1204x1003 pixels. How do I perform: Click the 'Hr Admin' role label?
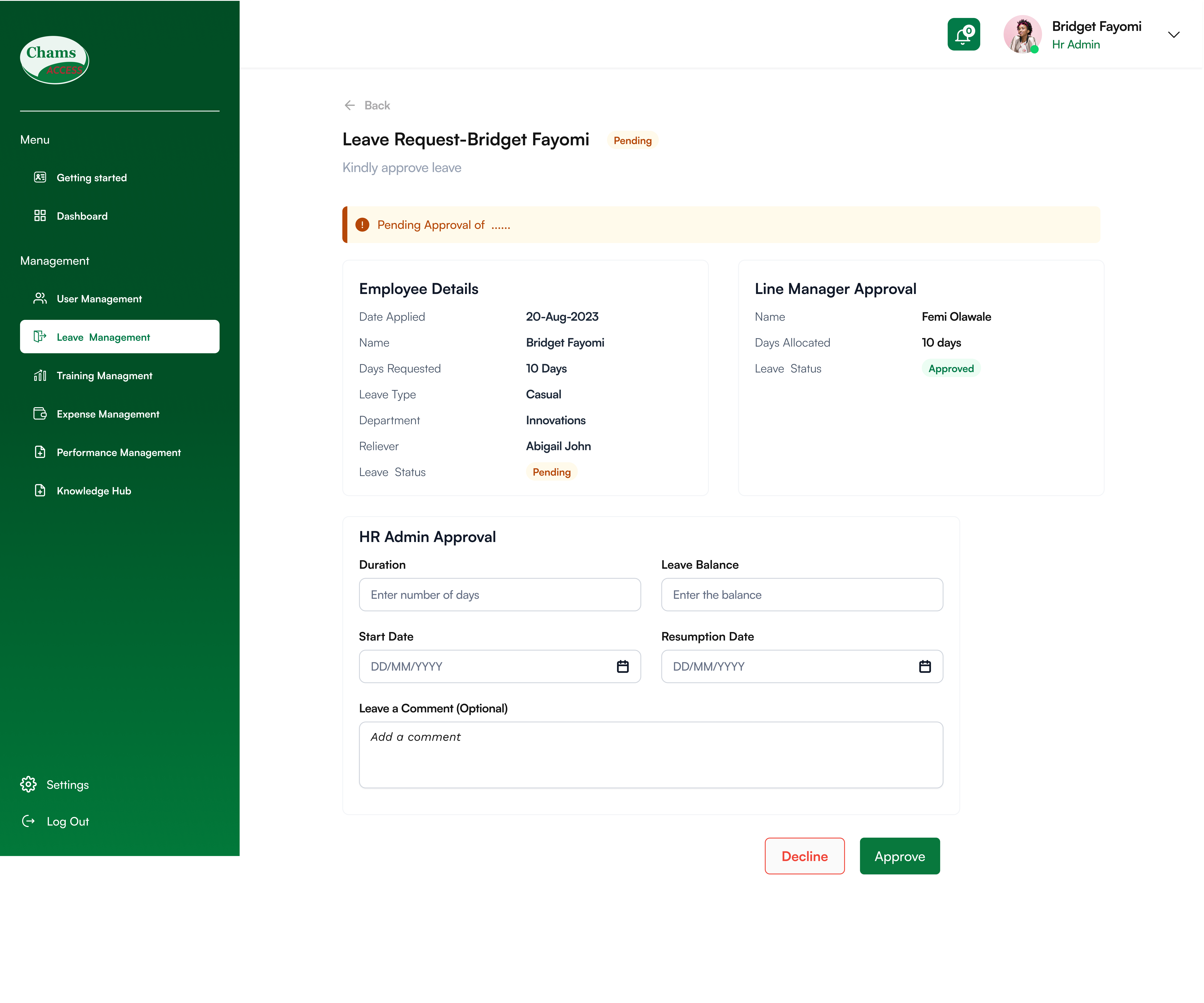click(x=1076, y=45)
